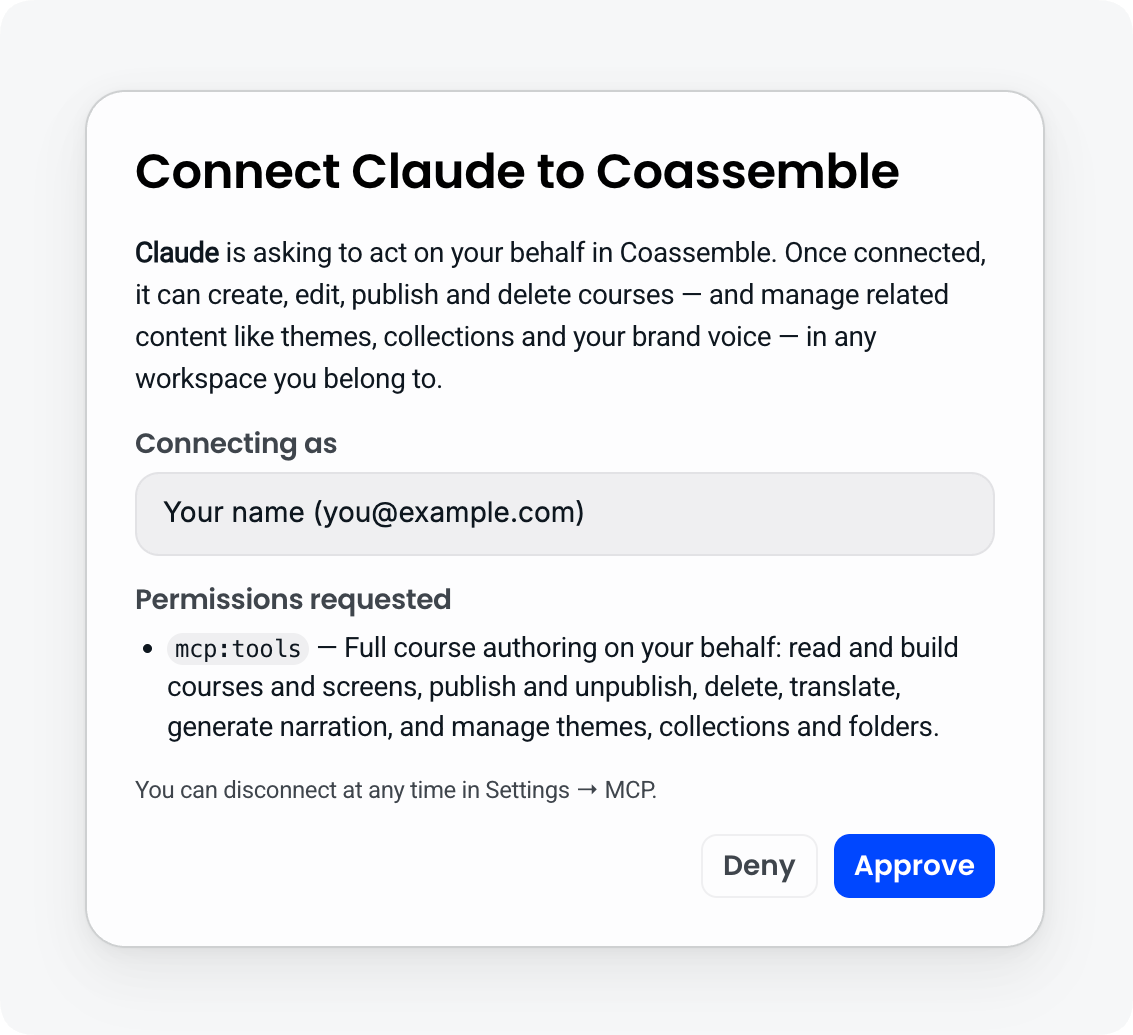Screen dimensions: 1133x1035
Task: Click 'MCP' at the end of the disconnect note
Action: [x=630, y=790]
